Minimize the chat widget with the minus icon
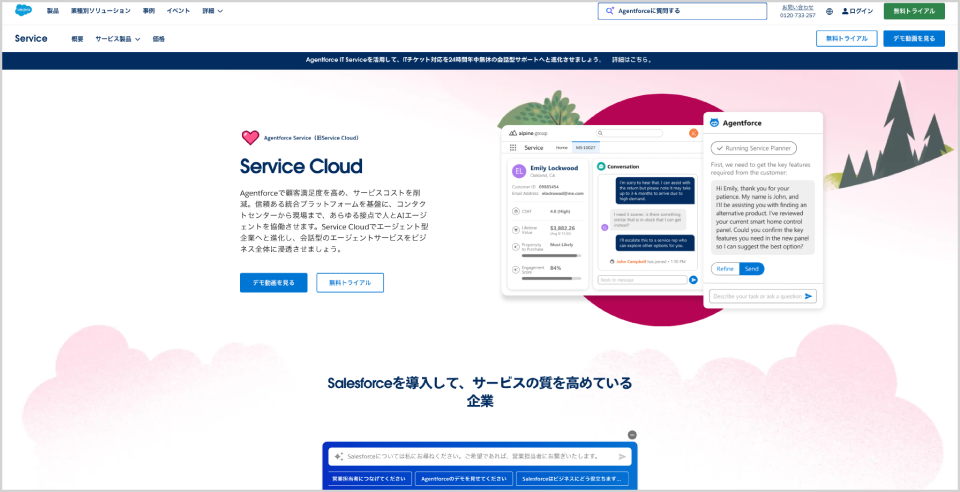The image size is (960, 492). point(632,434)
